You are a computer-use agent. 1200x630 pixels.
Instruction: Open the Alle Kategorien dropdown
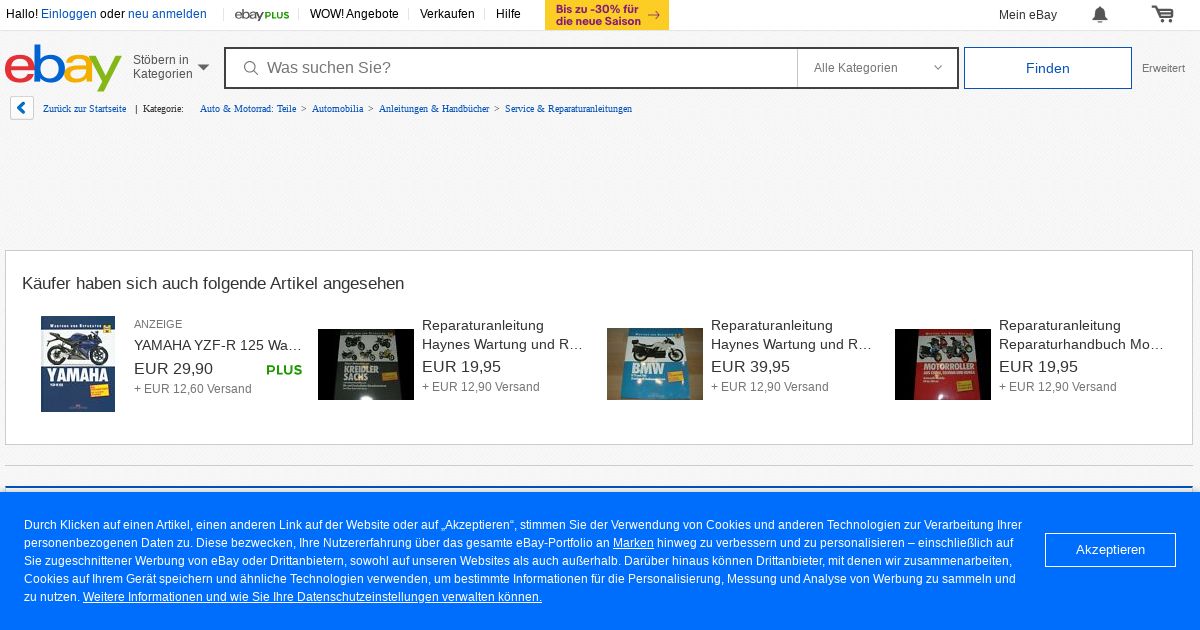(x=877, y=68)
